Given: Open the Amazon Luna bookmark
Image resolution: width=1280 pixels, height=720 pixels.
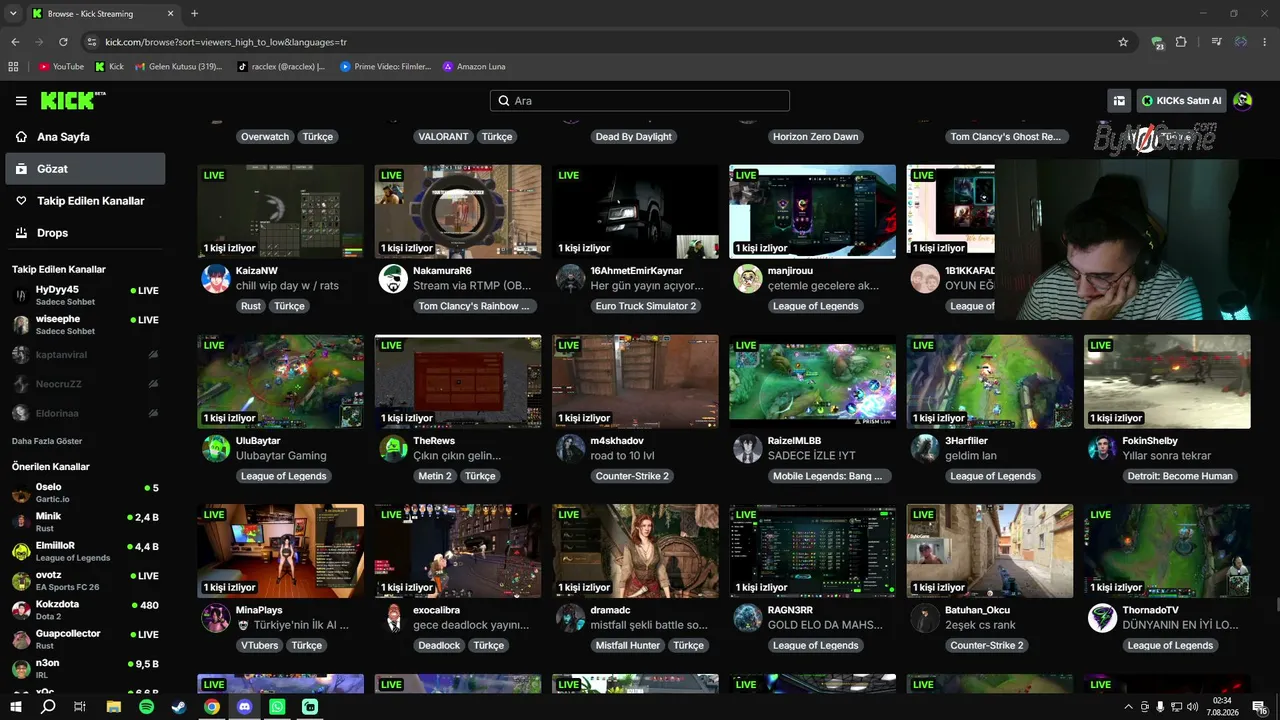Looking at the screenshot, I should pos(474,67).
